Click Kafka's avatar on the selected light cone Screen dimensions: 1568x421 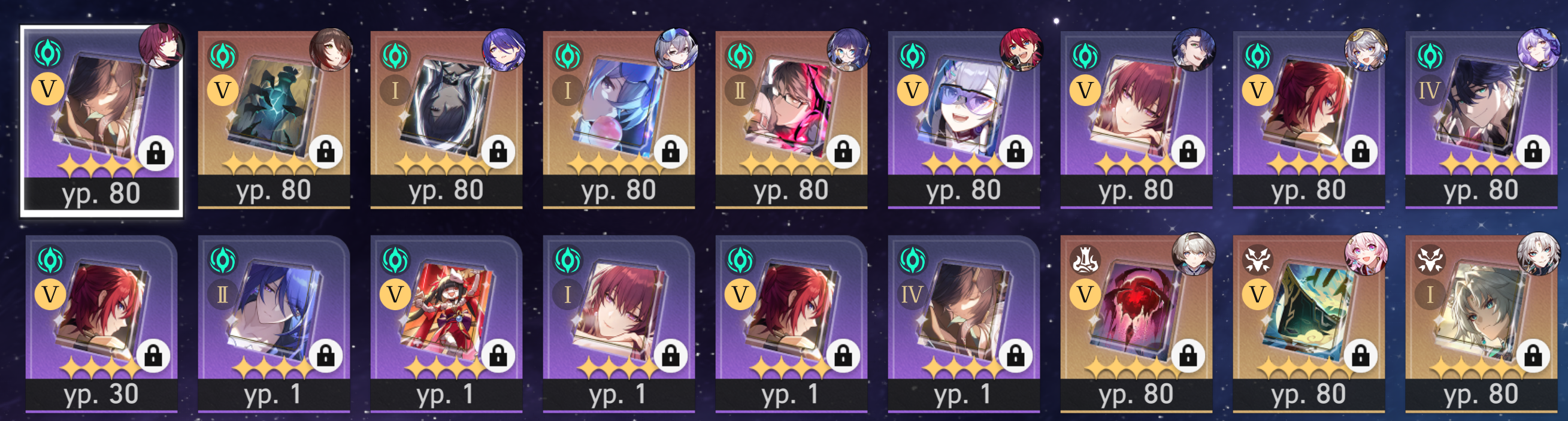161,46
